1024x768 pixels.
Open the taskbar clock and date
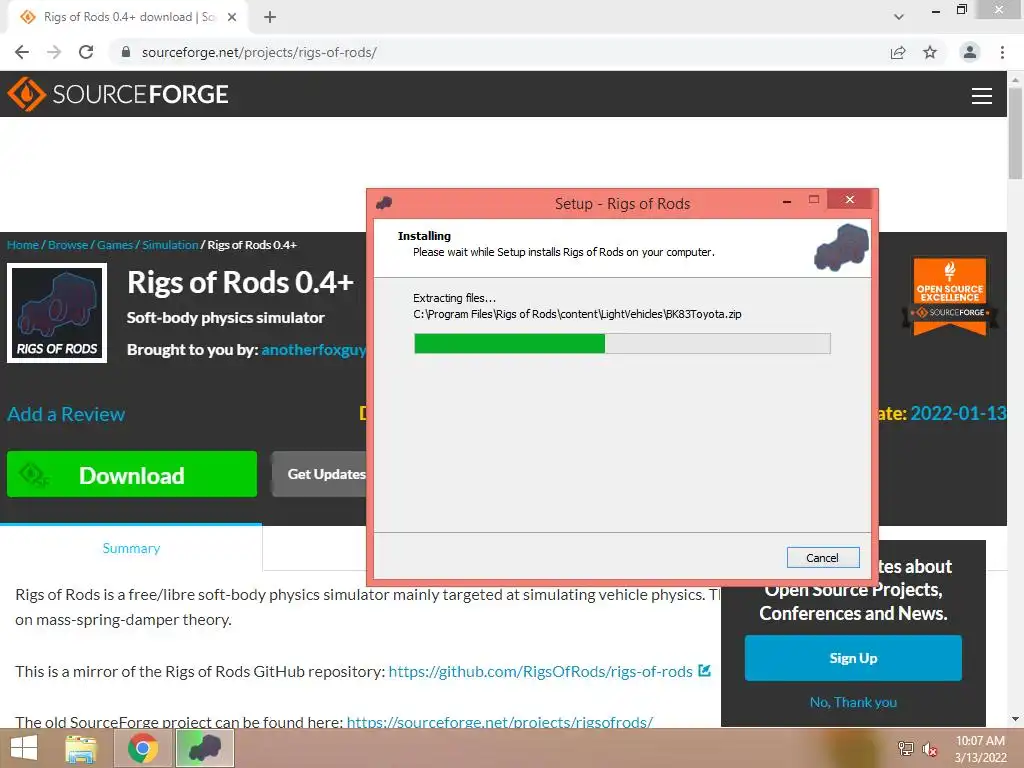(x=980, y=749)
